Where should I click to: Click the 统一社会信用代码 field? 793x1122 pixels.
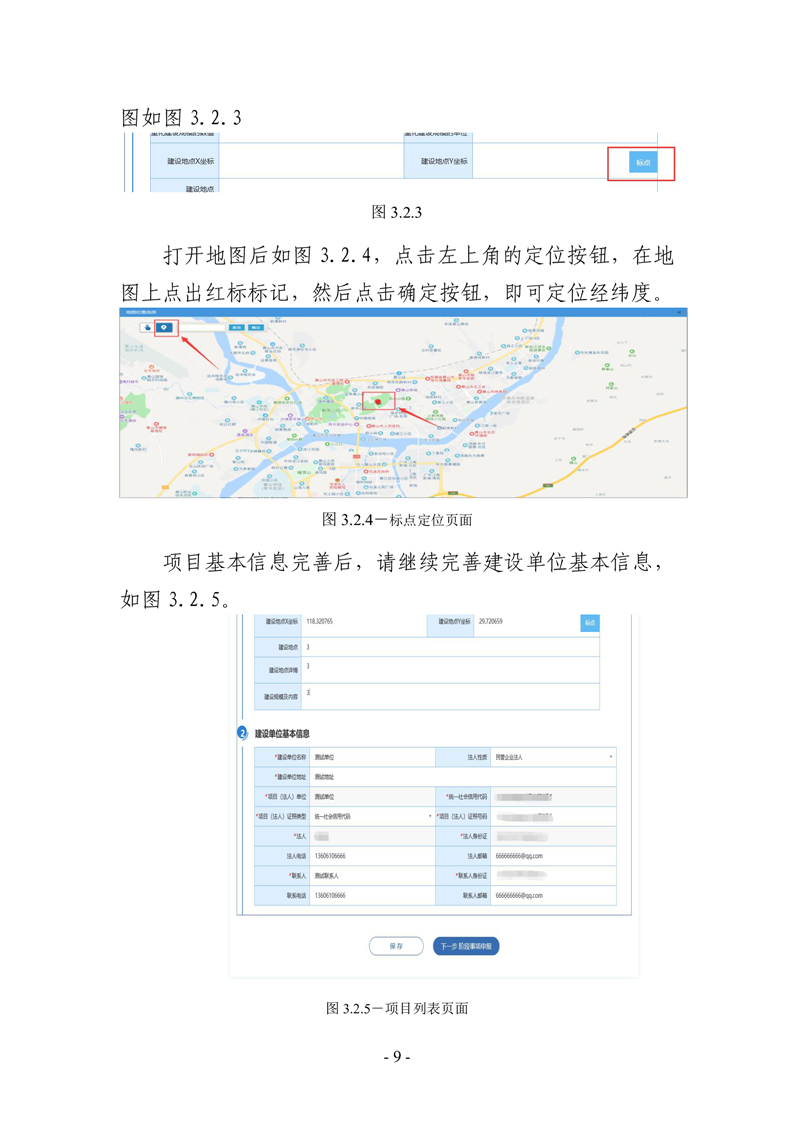coord(553,796)
